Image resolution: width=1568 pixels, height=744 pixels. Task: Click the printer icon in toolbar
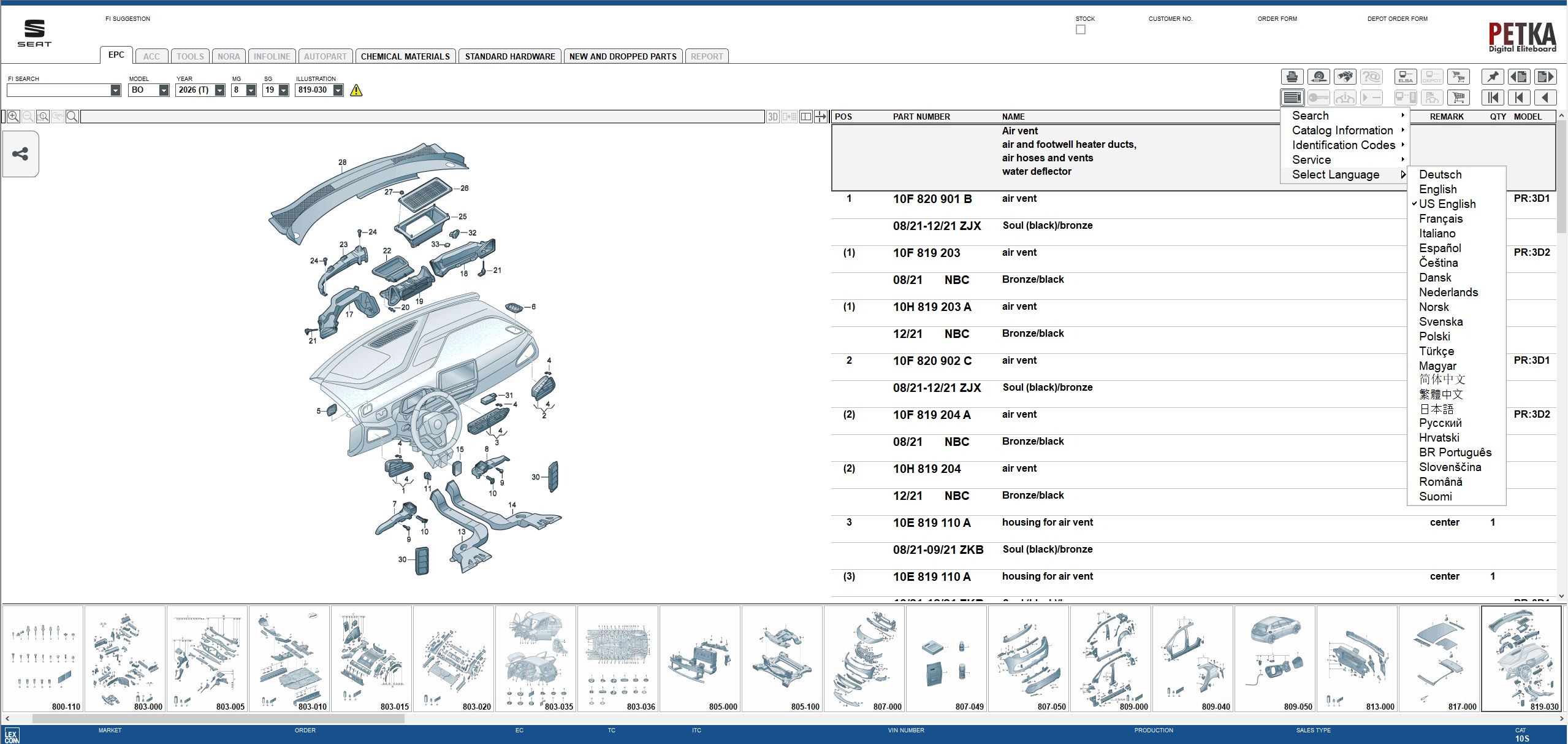pos(1292,77)
